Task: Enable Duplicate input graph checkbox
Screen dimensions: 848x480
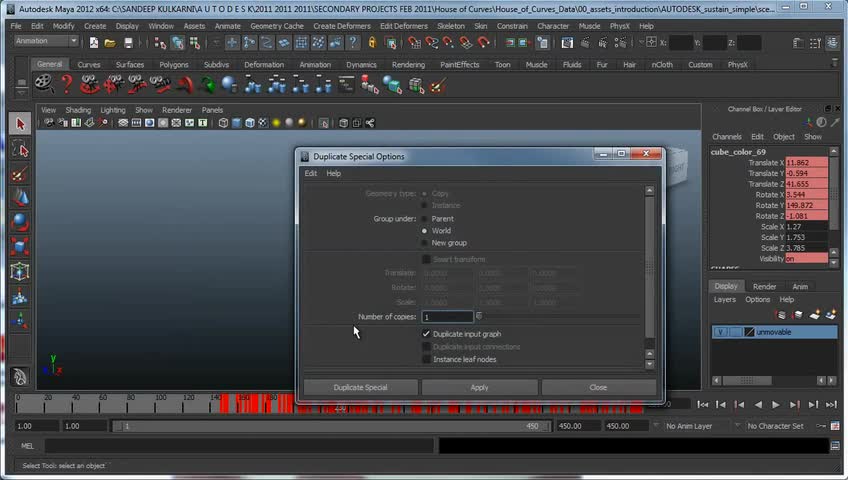Action: pos(426,334)
